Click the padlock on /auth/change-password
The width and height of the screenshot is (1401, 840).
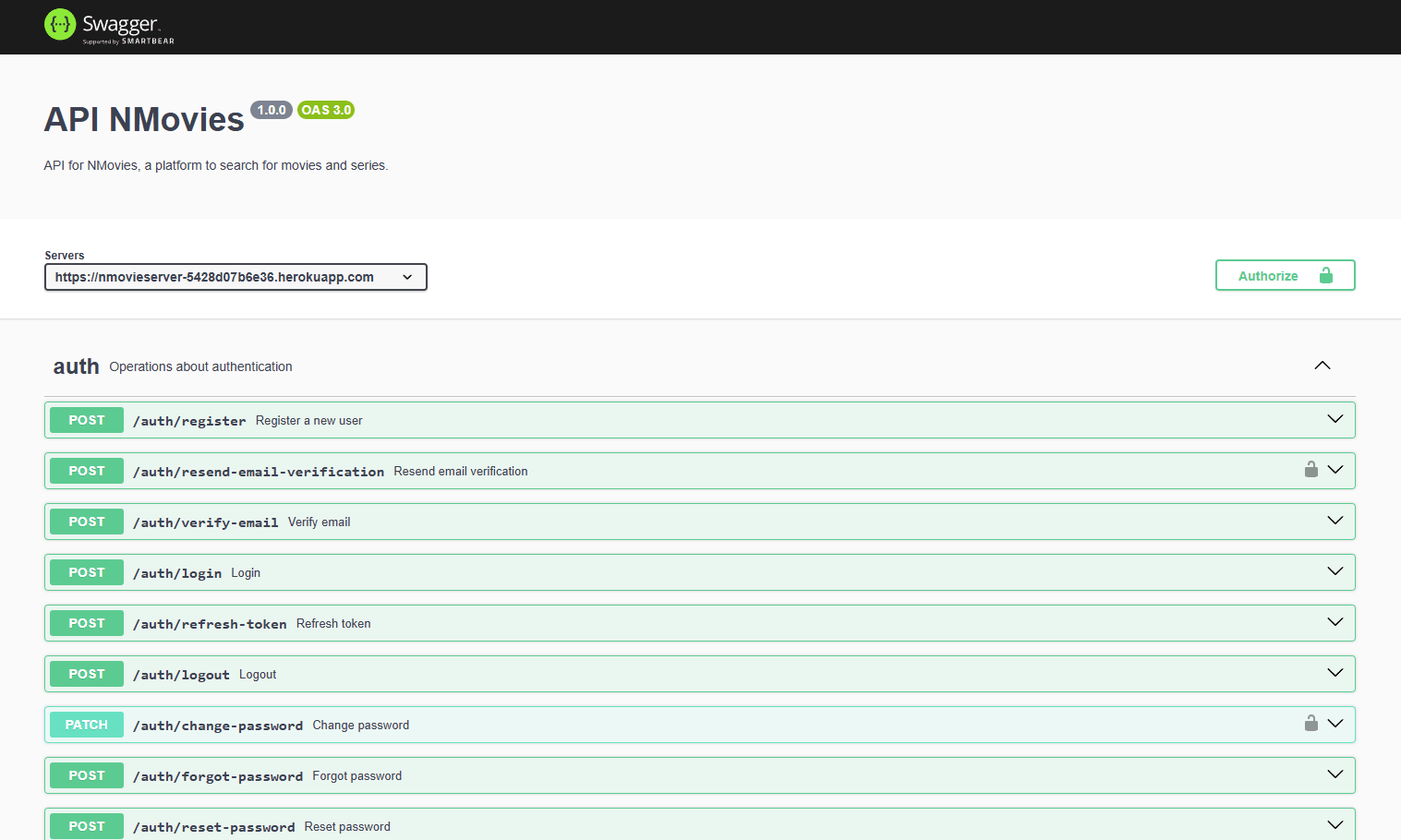coord(1311,723)
